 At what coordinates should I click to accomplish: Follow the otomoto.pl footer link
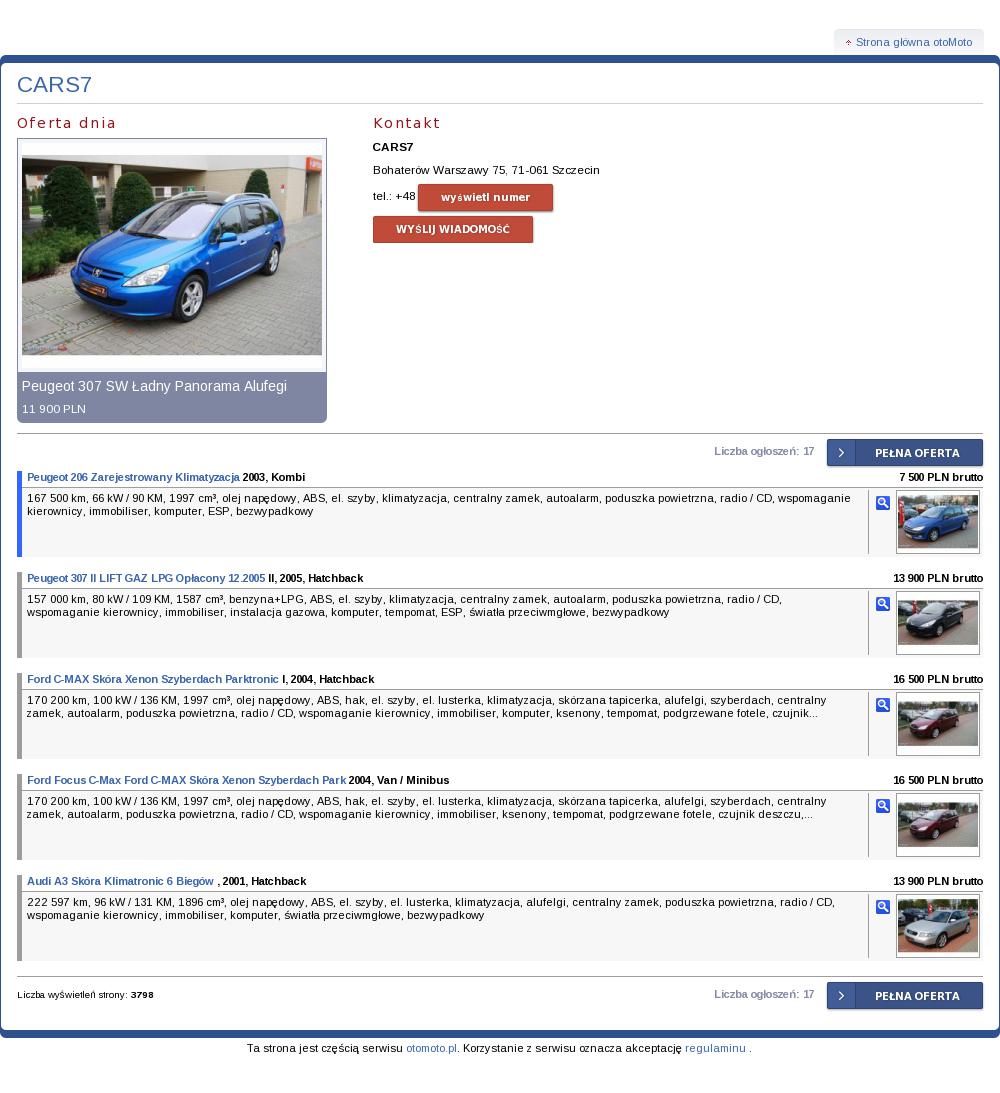(431, 1048)
